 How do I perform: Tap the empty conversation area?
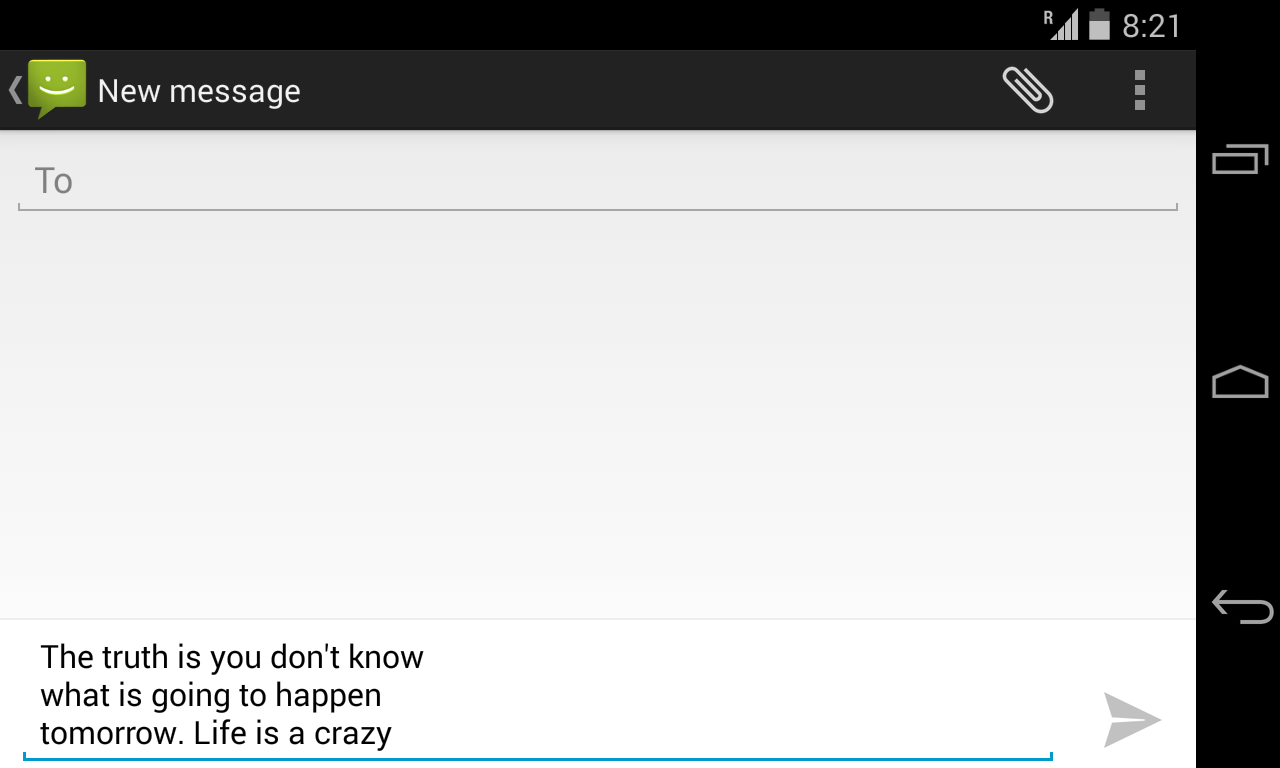(x=598, y=415)
